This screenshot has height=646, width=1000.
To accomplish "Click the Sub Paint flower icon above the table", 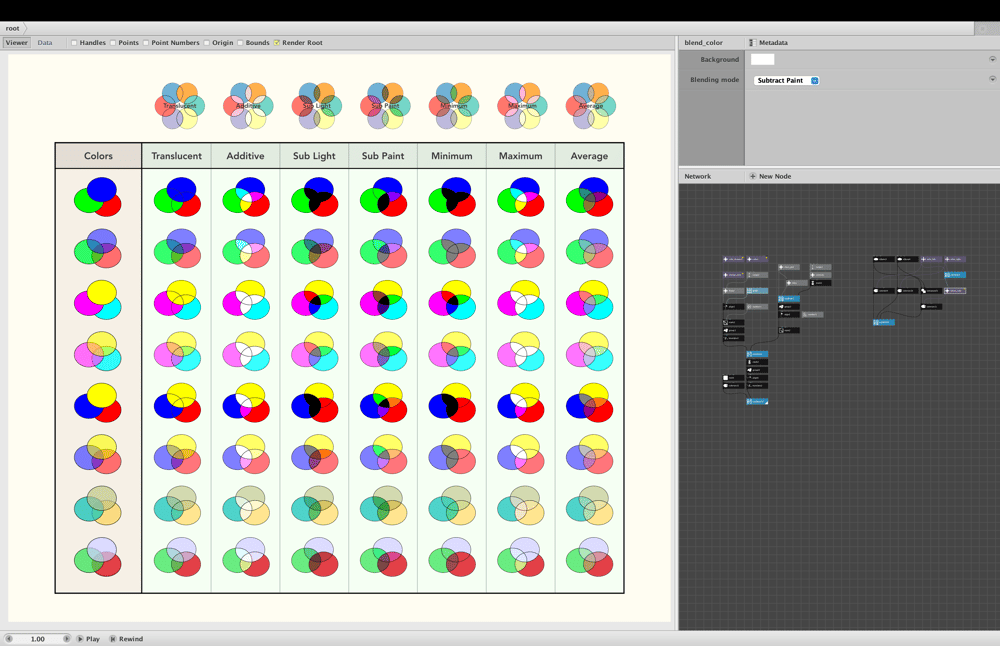I will point(385,105).
